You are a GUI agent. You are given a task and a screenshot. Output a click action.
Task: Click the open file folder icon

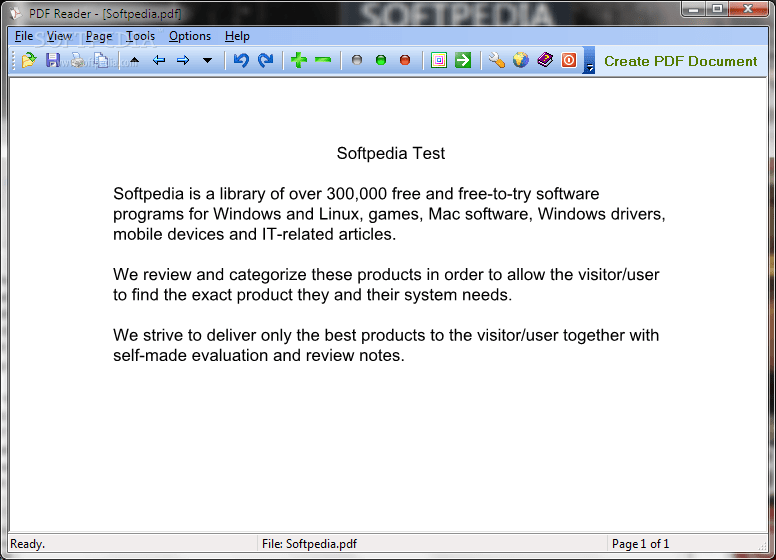tap(29, 60)
